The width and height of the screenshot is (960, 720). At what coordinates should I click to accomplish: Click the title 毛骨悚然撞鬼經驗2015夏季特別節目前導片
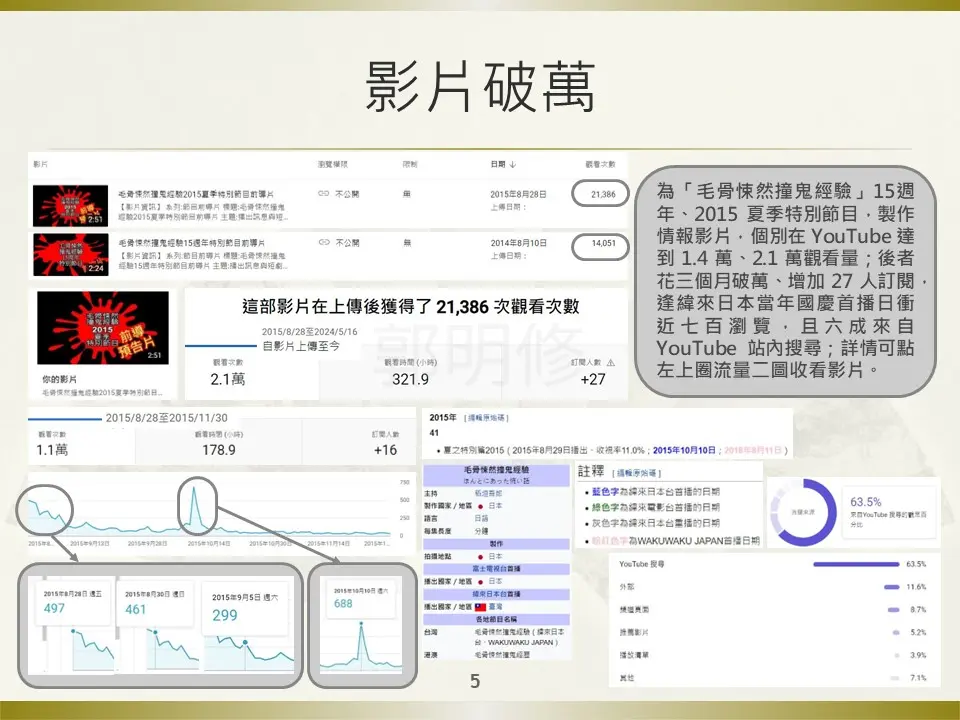pyautogui.click(x=196, y=193)
